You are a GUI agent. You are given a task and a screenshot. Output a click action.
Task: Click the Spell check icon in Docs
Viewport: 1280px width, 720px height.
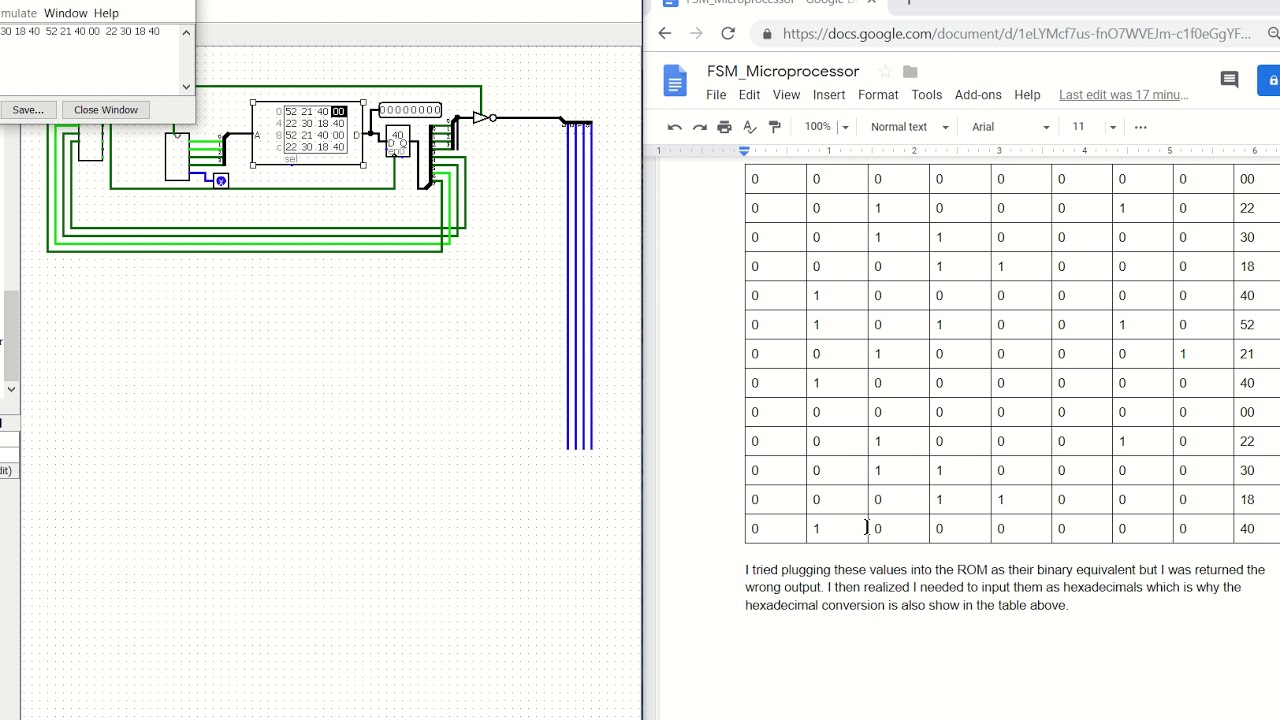tap(750, 127)
